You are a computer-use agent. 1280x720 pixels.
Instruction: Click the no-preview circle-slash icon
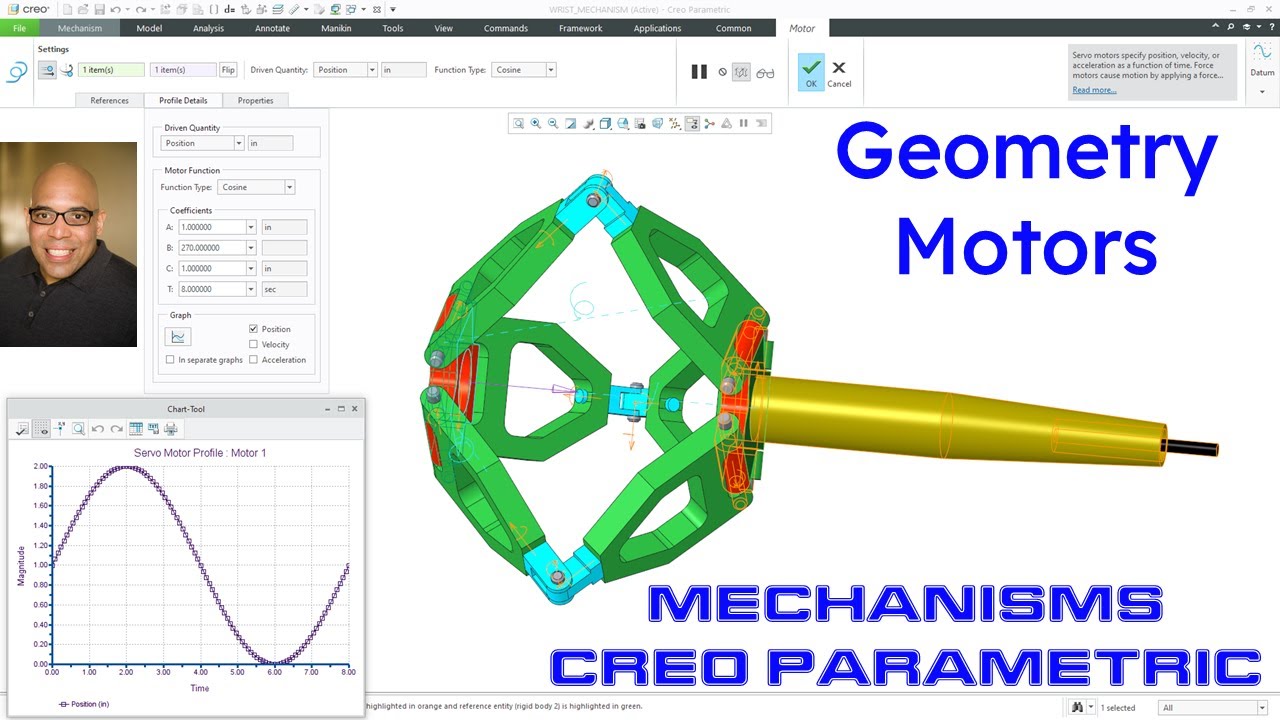click(723, 72)
